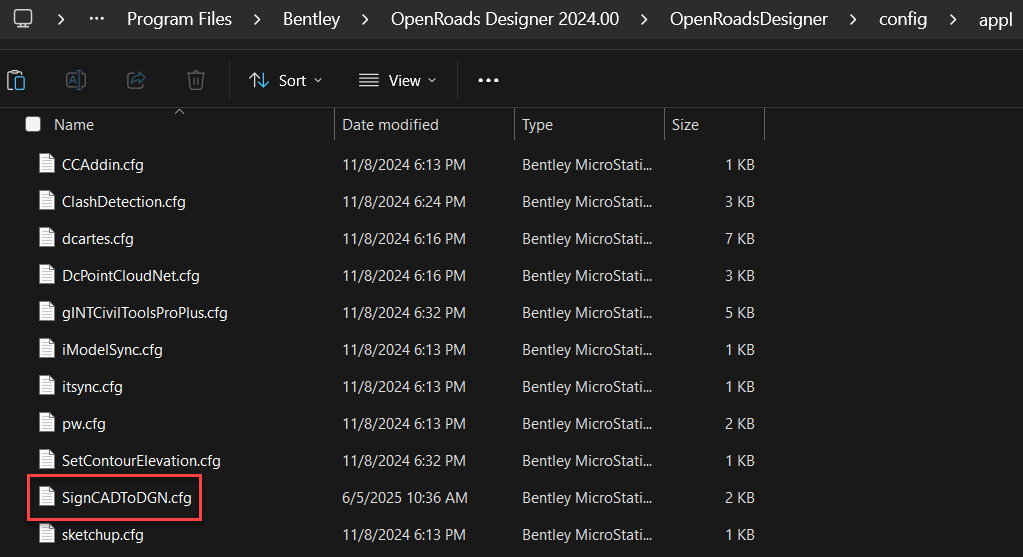Toggle the select all checkbox beside Name
Image resolution: width=1023 pixels, height=557 pixels.
(x=33, y=125)
